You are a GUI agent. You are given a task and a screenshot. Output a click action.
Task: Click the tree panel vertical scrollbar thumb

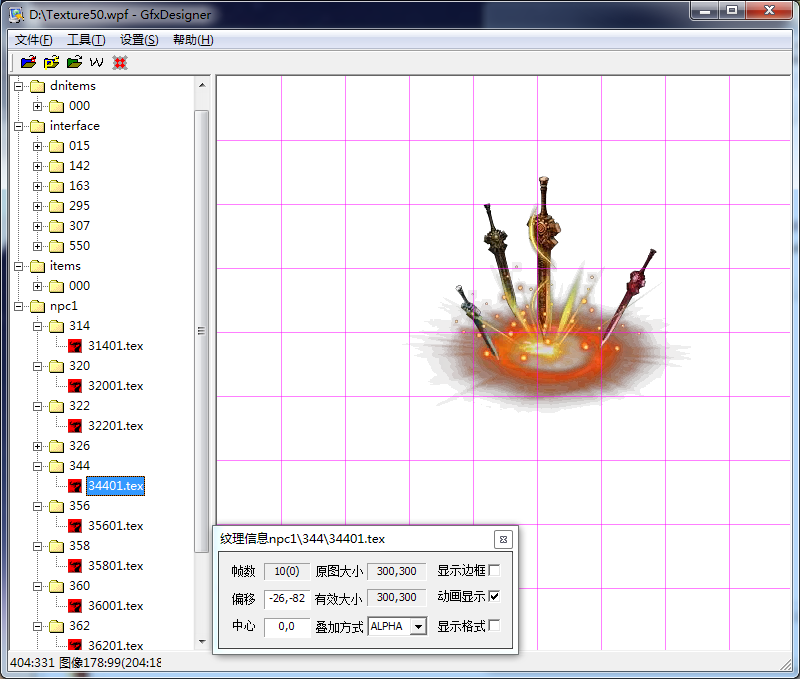pyautogui.click(x=202, y=331)
